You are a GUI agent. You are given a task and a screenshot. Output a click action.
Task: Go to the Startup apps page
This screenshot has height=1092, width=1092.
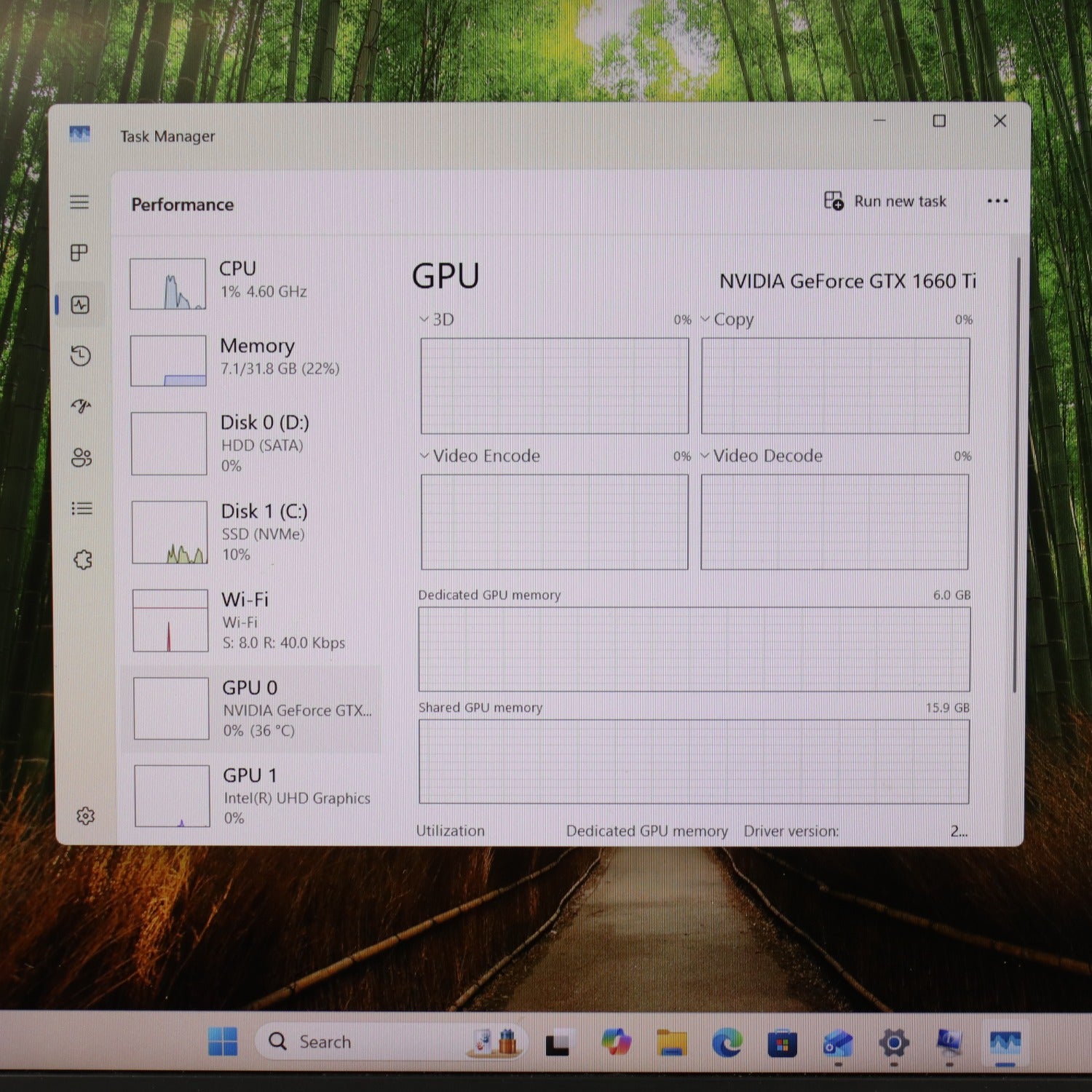point(81,406)
